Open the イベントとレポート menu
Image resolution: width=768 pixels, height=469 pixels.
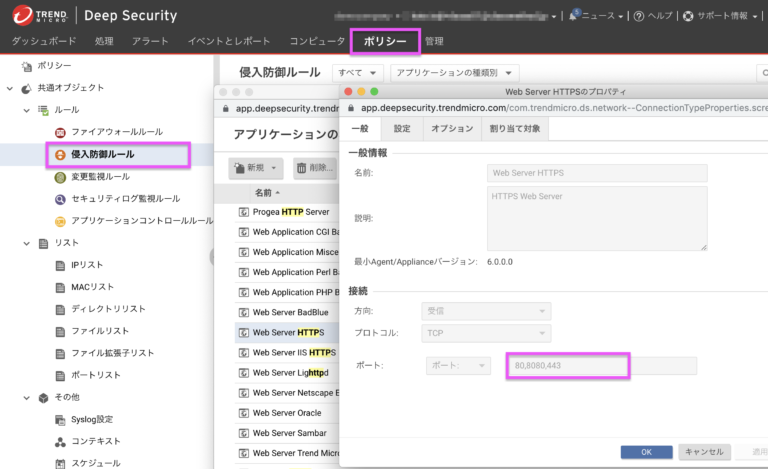click(x=229, y=41)
